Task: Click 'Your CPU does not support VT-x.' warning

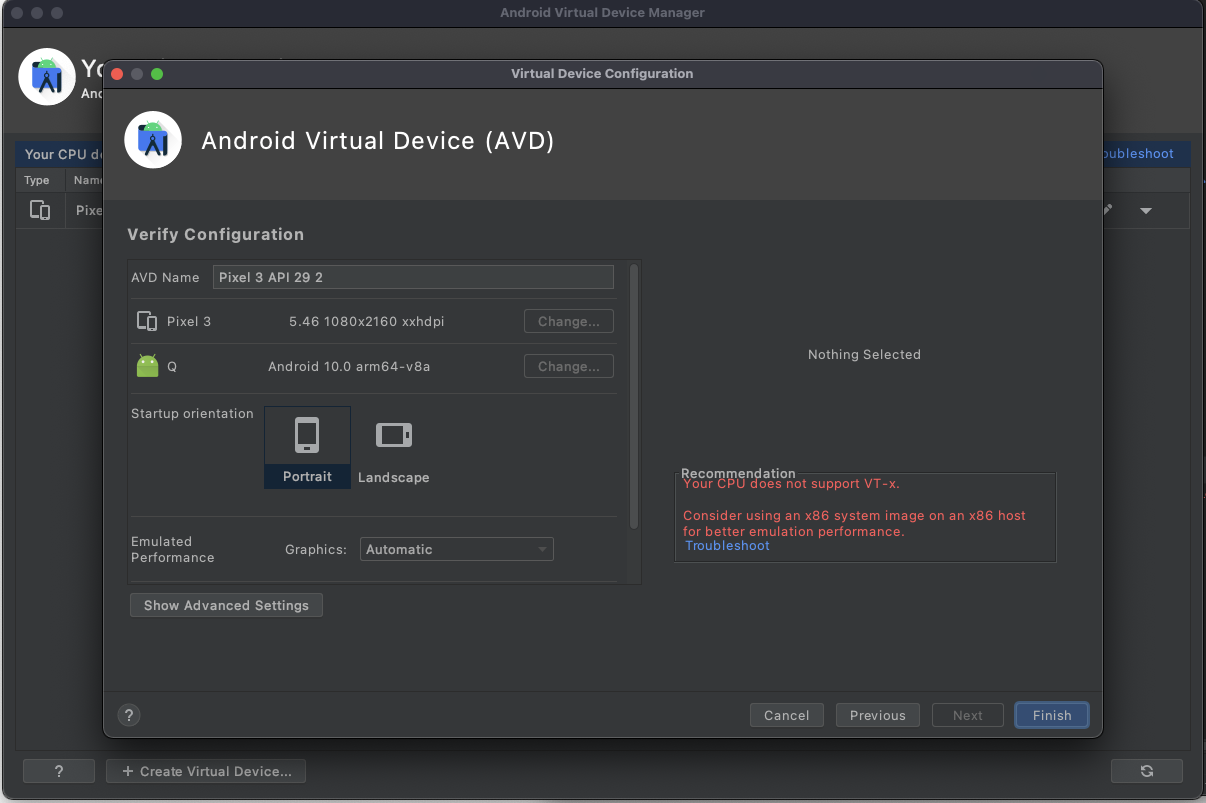Action: [x=791, y=484]
